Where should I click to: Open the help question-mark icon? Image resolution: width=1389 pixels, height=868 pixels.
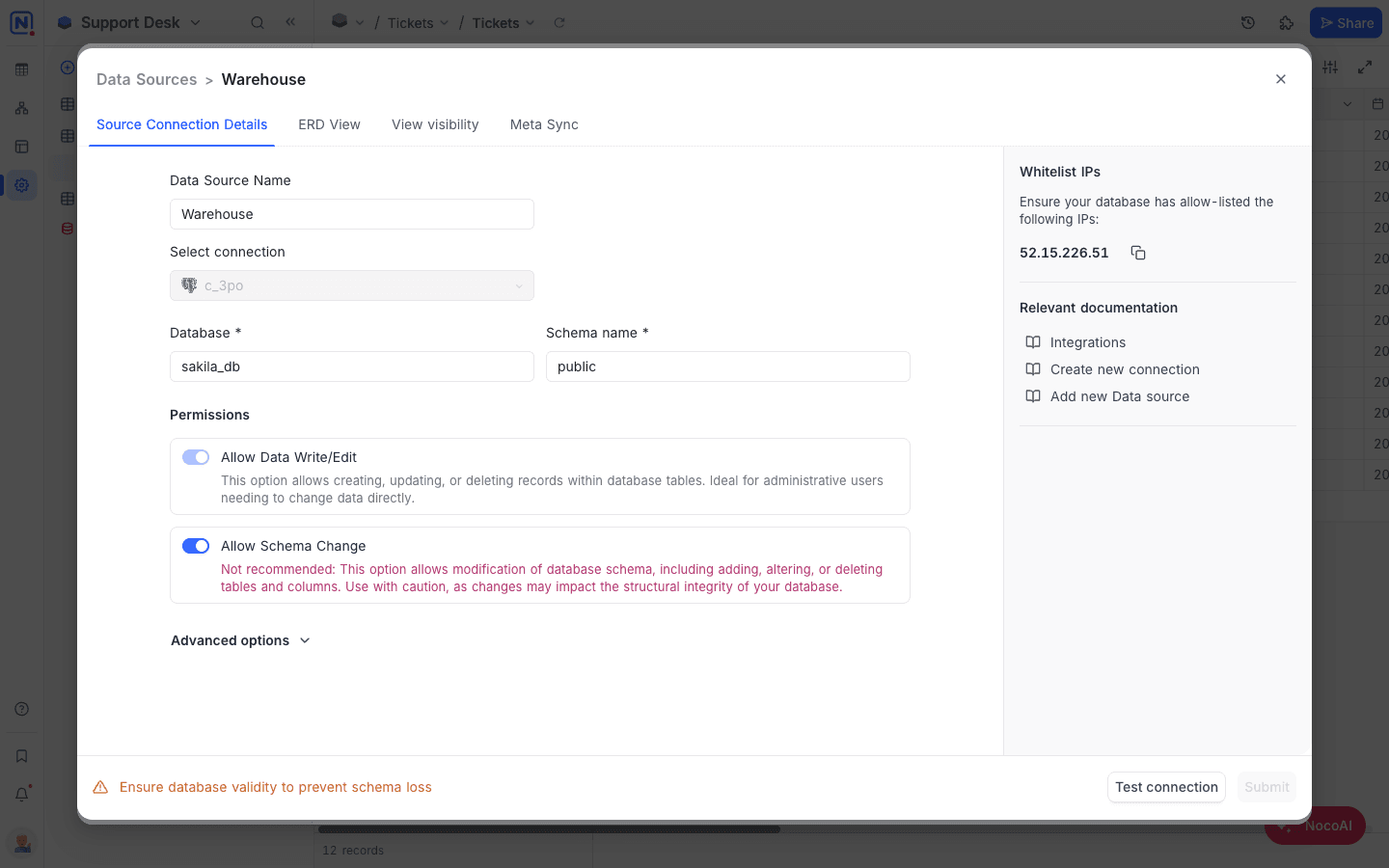click(x=21, y=709)
